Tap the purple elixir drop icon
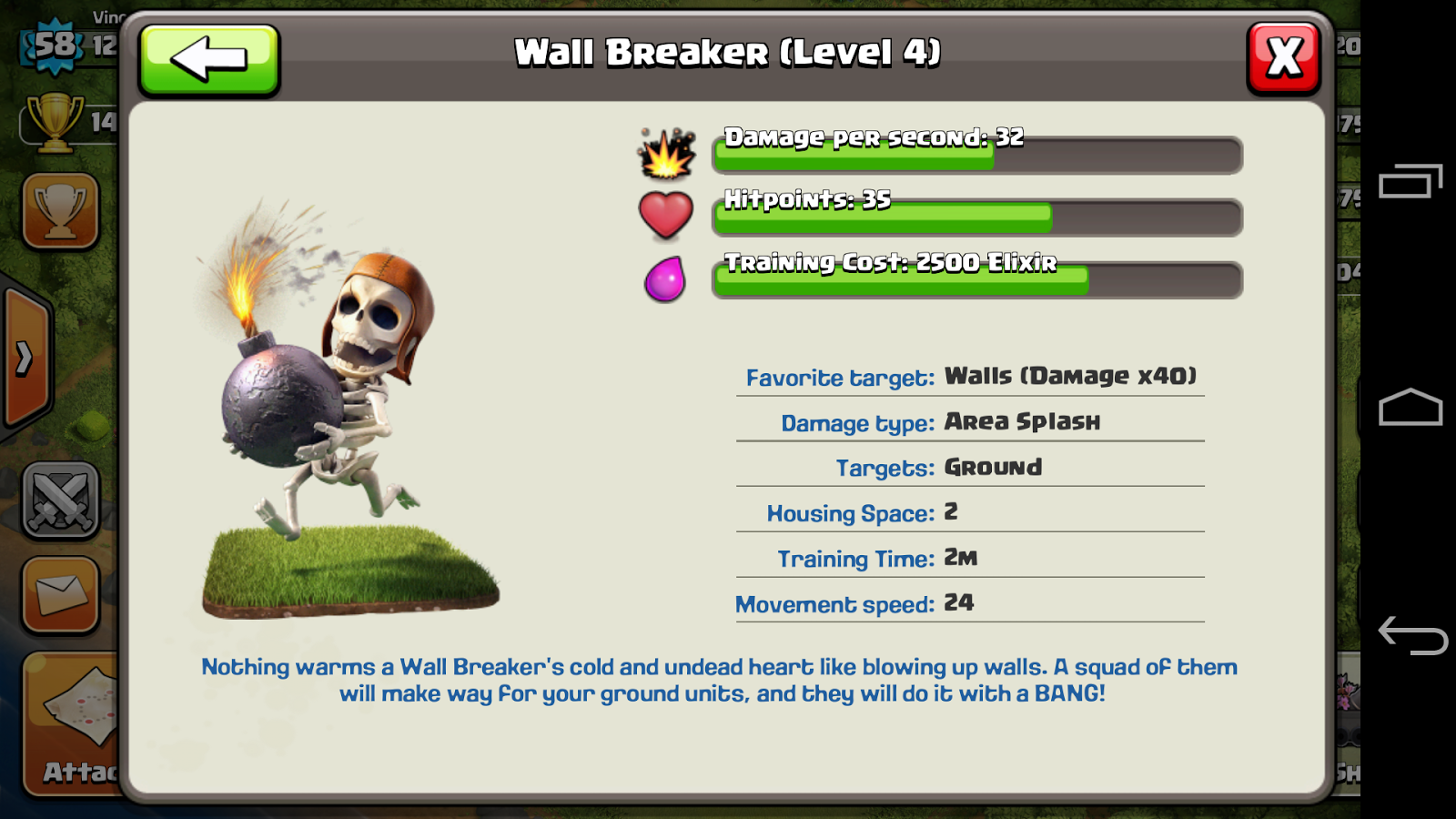1456x819 pixels. (665, 278)
